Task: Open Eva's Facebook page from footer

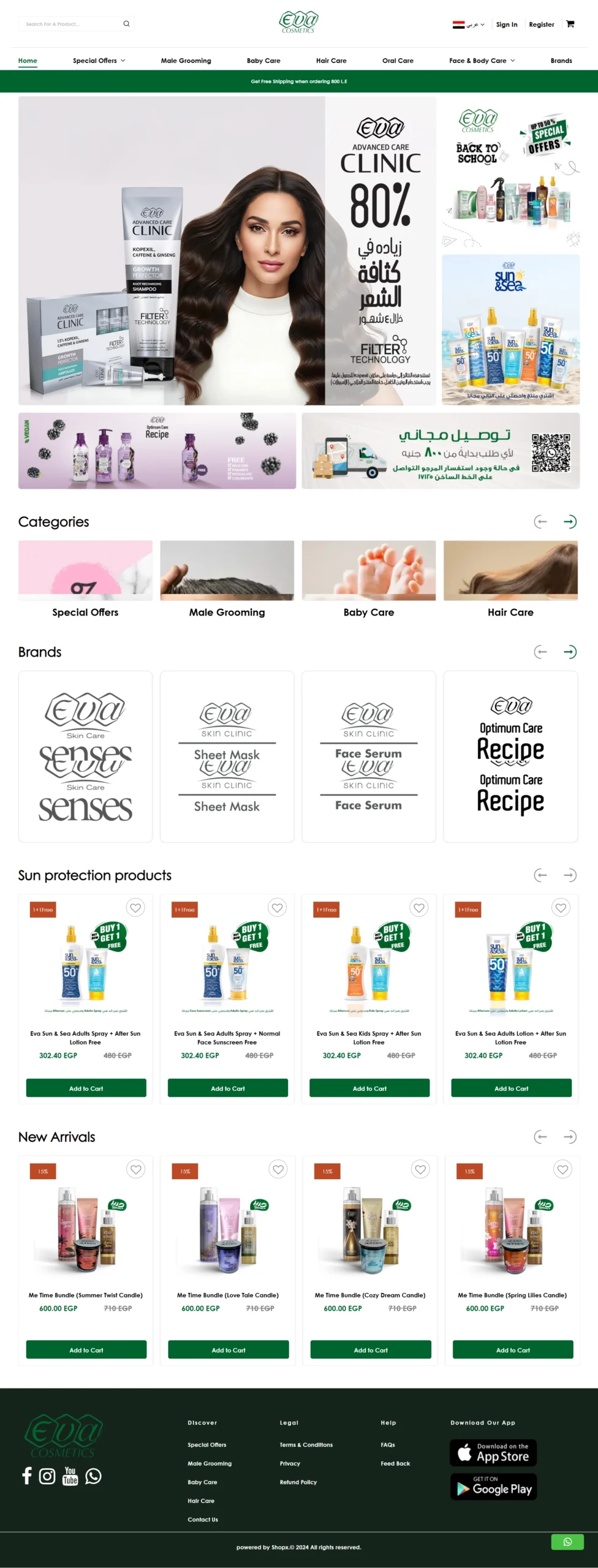Action: tap(27, 1476)
